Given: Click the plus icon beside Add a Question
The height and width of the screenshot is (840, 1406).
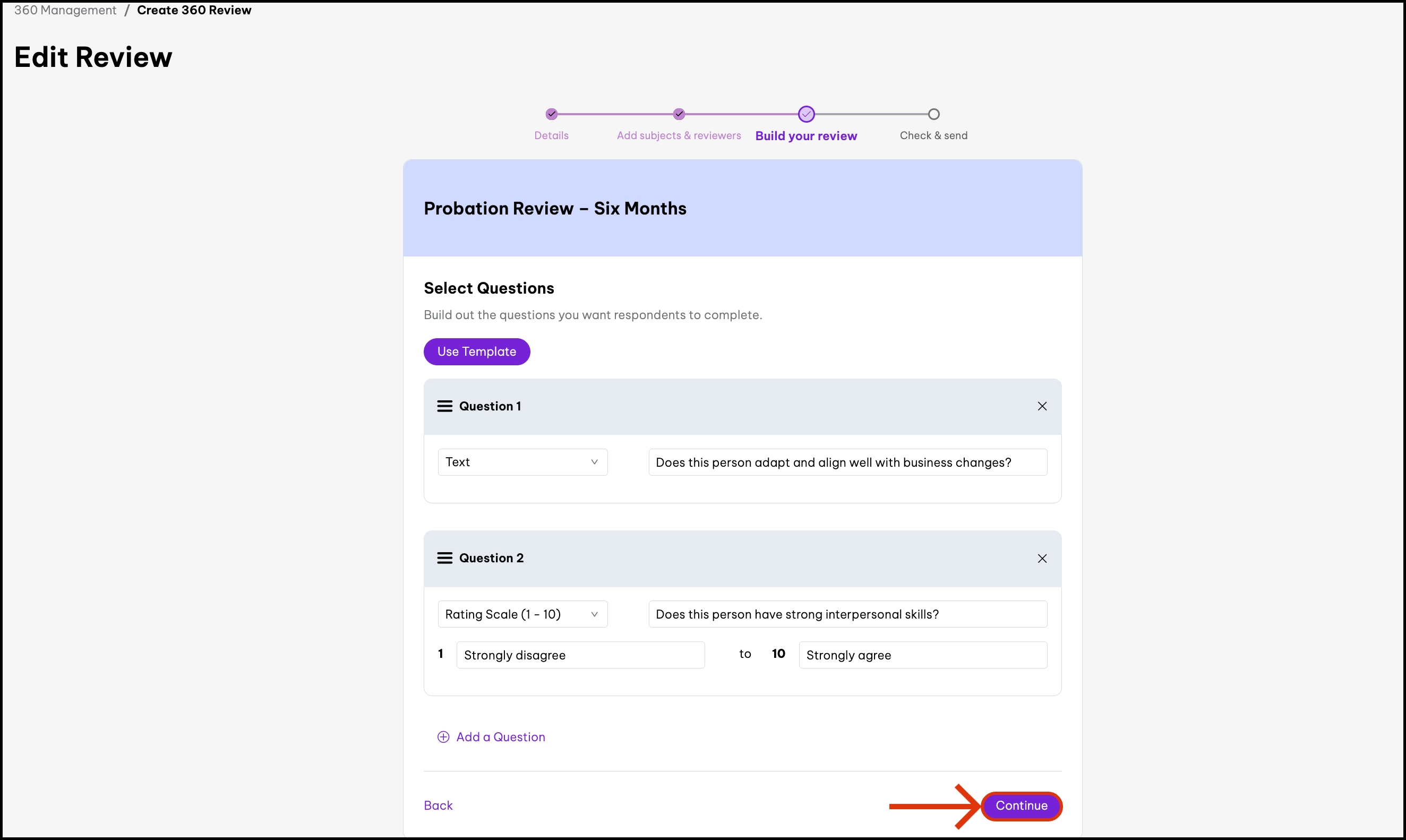Looking at the screenshot, I should pyautogui.click(x=443, y=736).
